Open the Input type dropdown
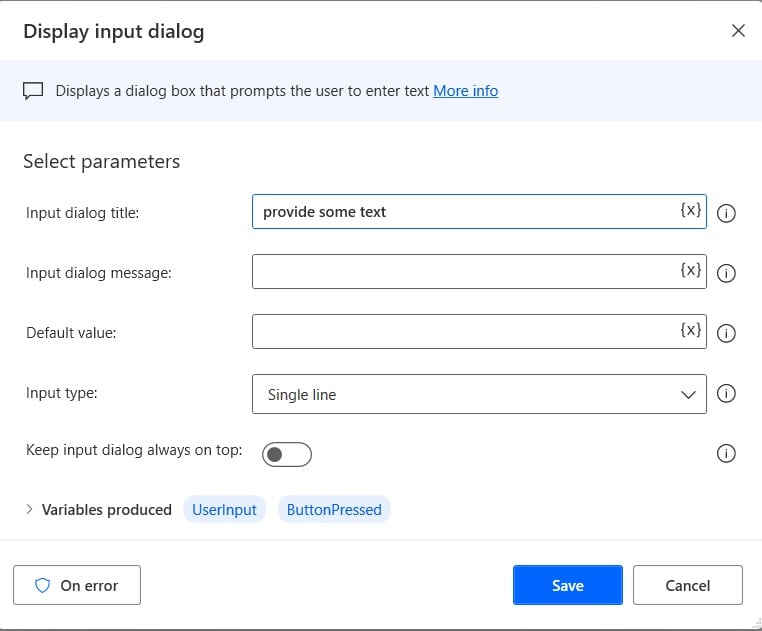Viewport: 762px width, 631px height. 479,394
